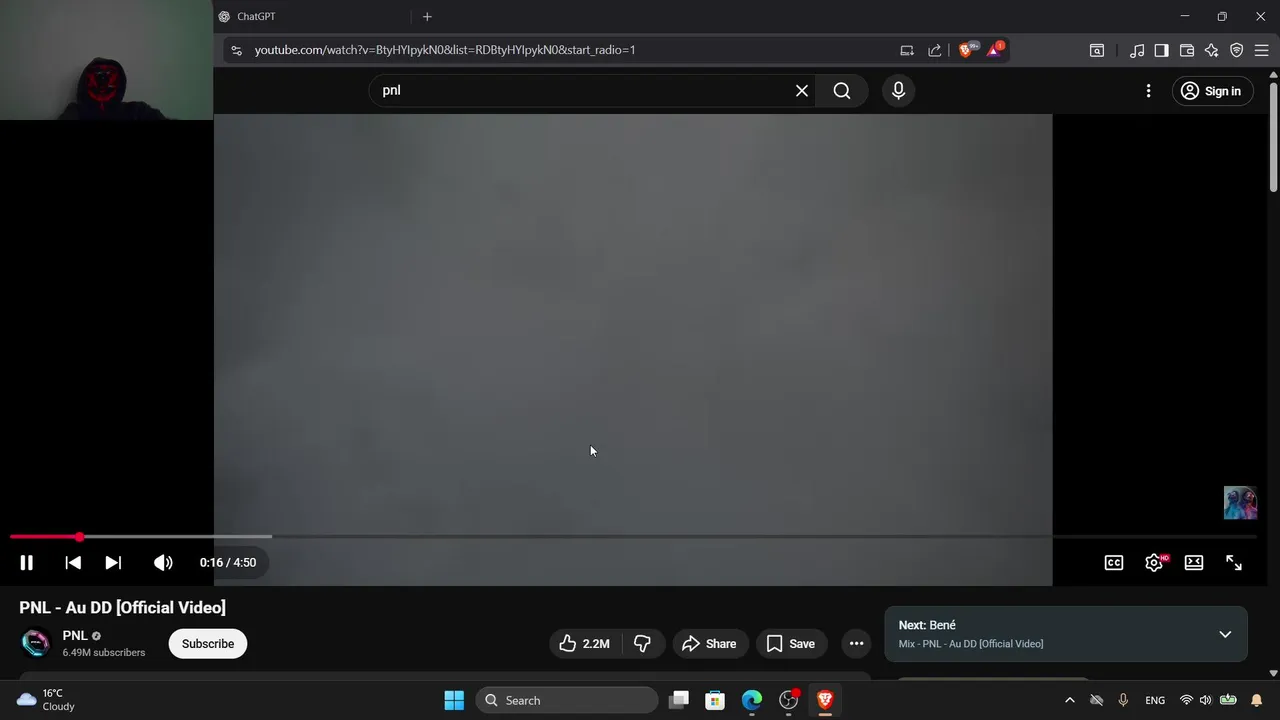The image size is (1280, 720).
Task: Dislike the PNL video
Action: (643, 644)
